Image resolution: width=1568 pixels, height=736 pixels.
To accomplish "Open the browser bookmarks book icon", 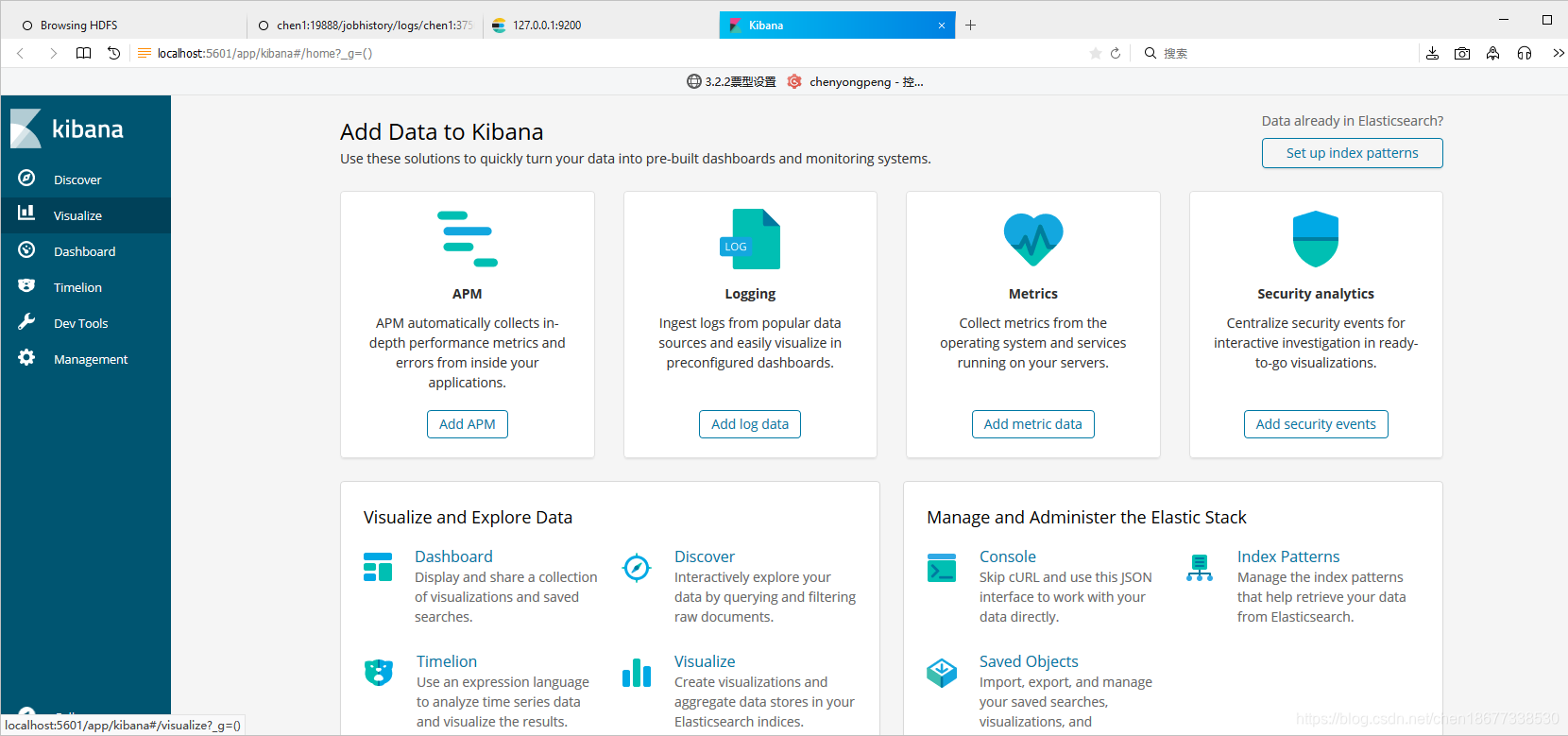I will coord(84,54).
